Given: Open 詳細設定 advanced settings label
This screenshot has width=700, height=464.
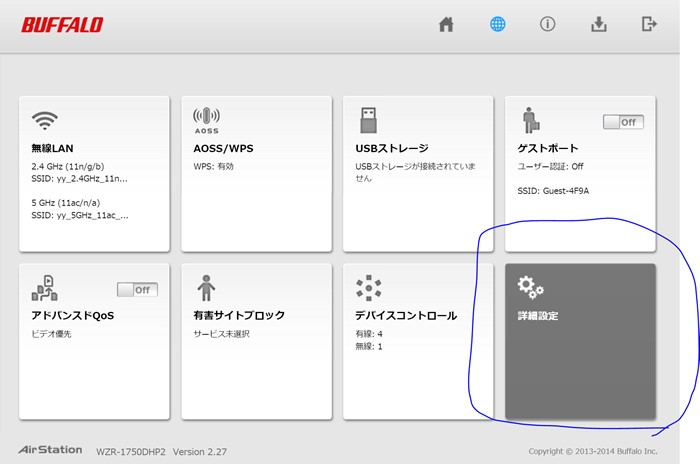Looking at the screenshot, I should pos(538,316).
